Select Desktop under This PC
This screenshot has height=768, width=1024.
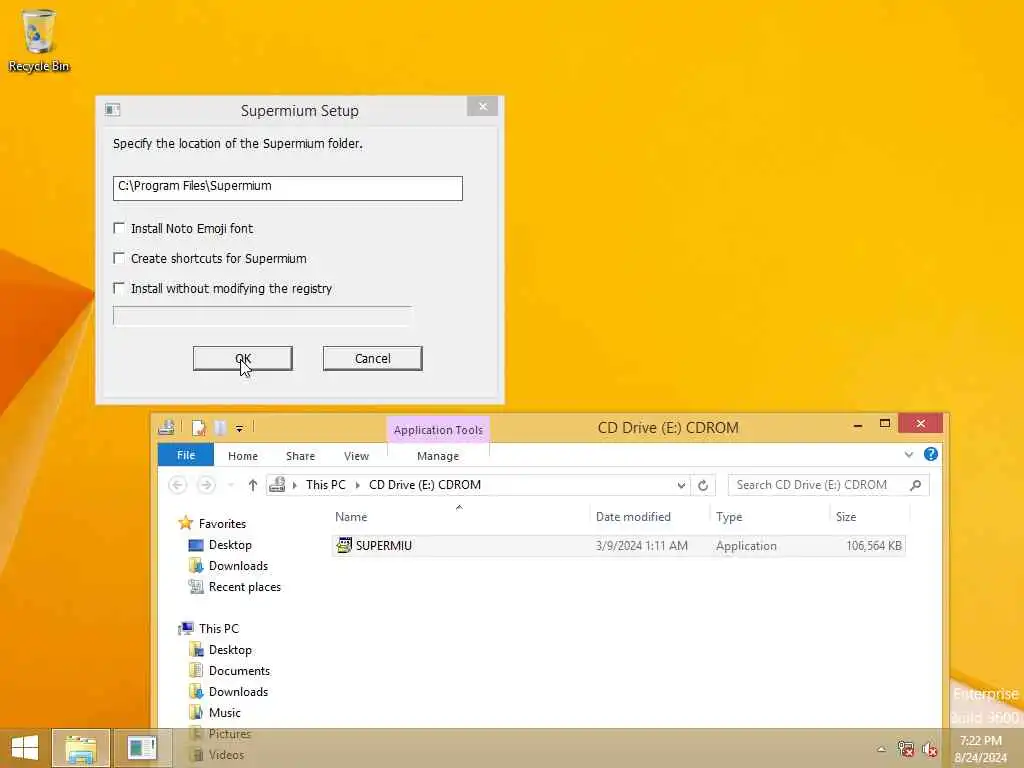[230, 650]
